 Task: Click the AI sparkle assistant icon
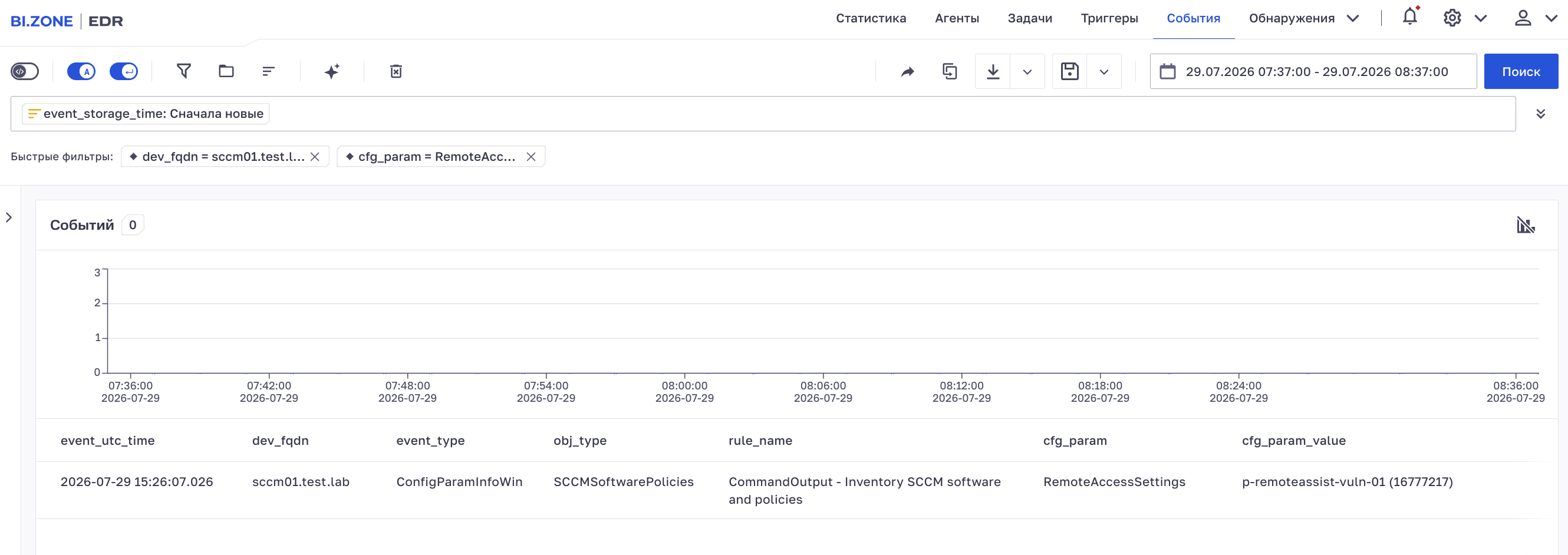pos(332,71)
